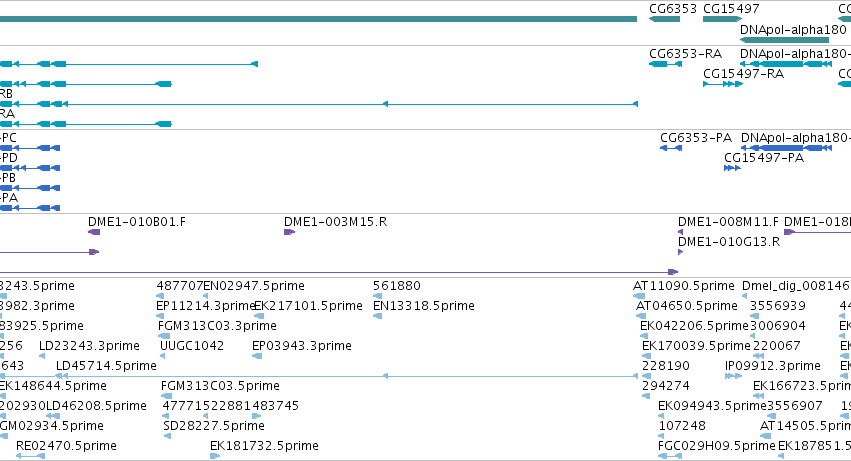The height and width of the screenshot is (461, 851).
Task: Open the EP03943.3prime EST
Action: pyautogui.click(x=257, y=357)
